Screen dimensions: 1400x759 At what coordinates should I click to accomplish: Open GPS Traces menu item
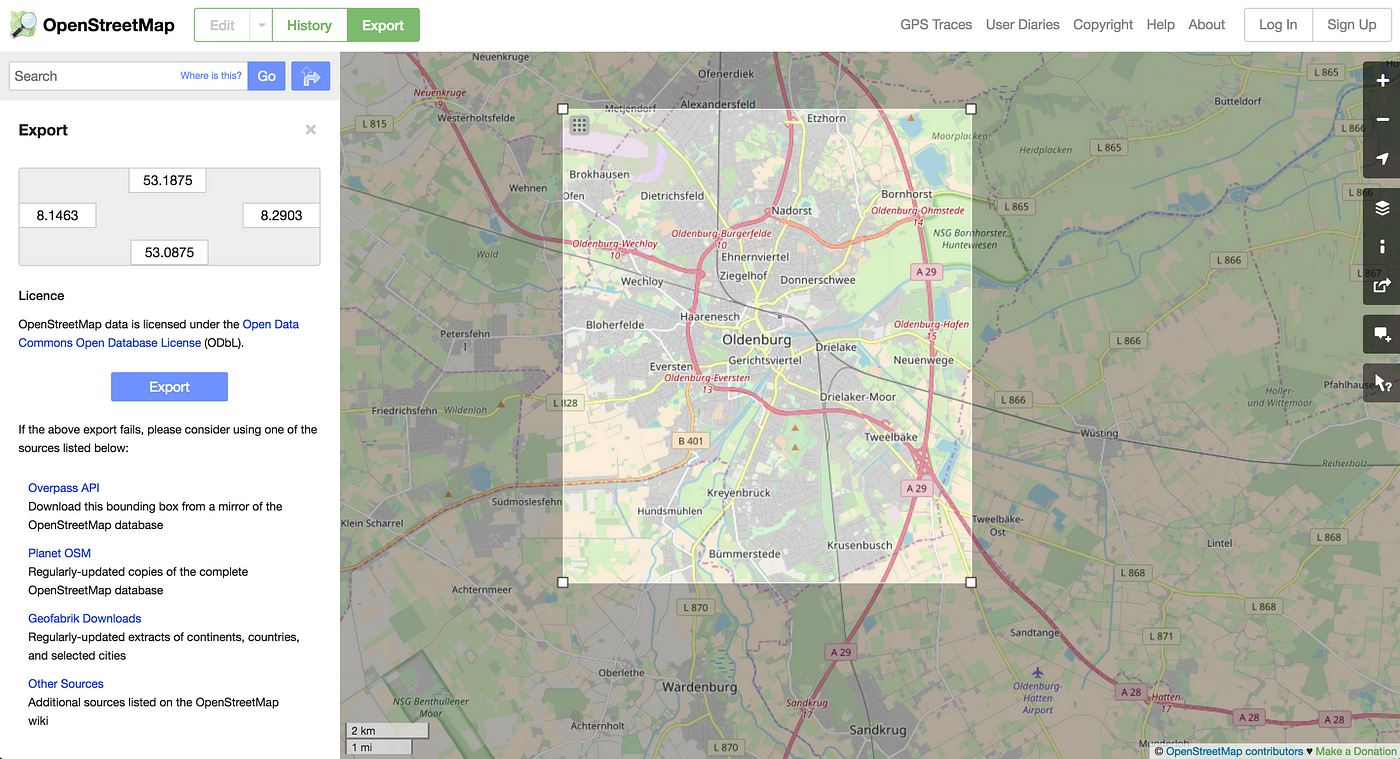936,25
